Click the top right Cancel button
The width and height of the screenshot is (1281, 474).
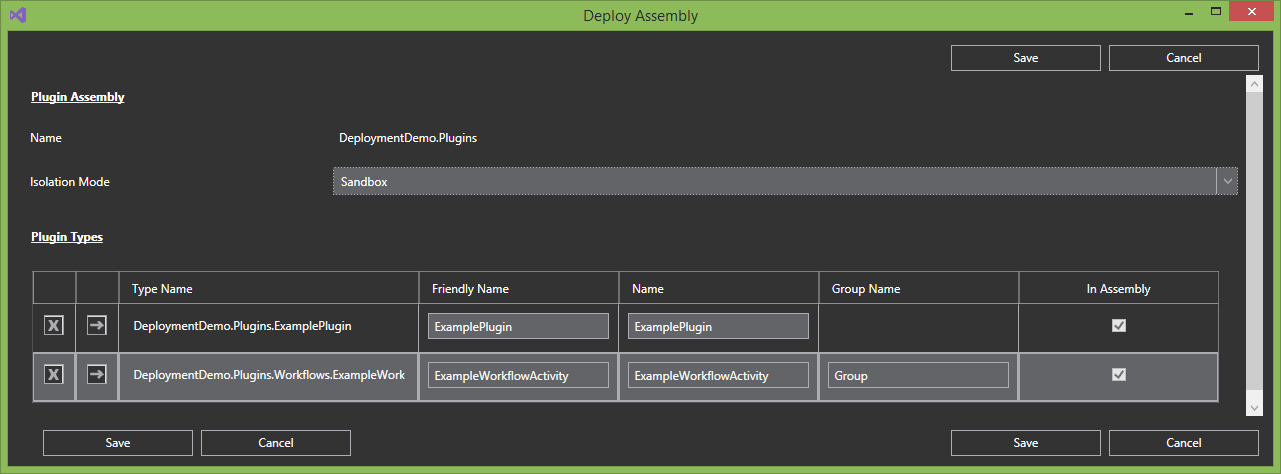[1183, 58]
